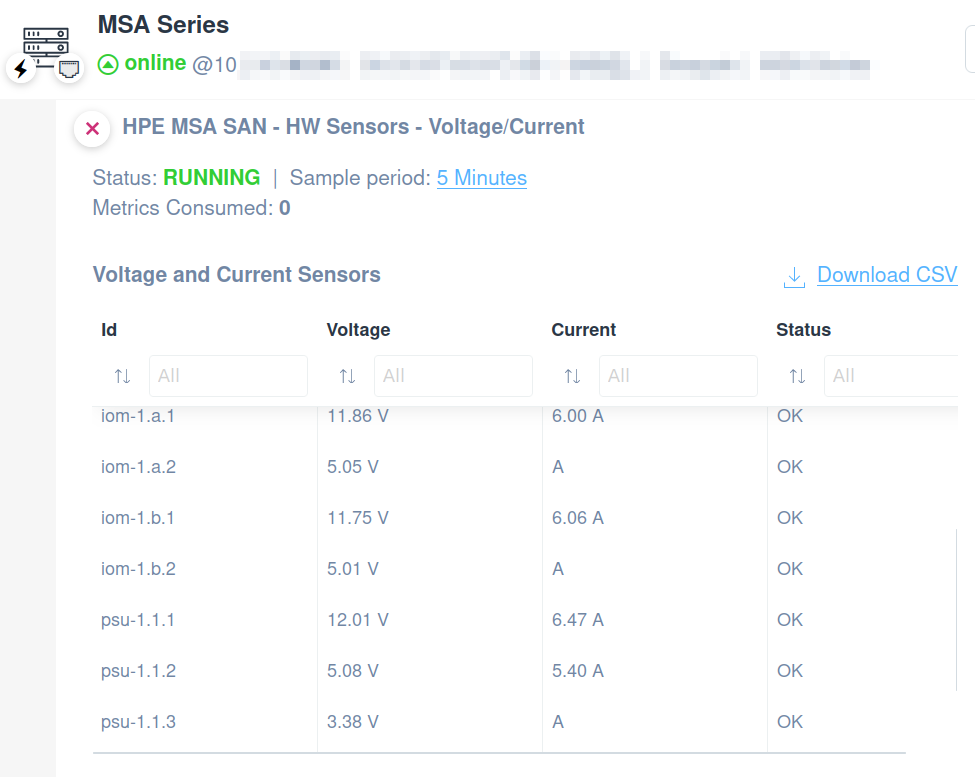
Task: Click the Voltage and Current Sensors heading
Action: 237,275
